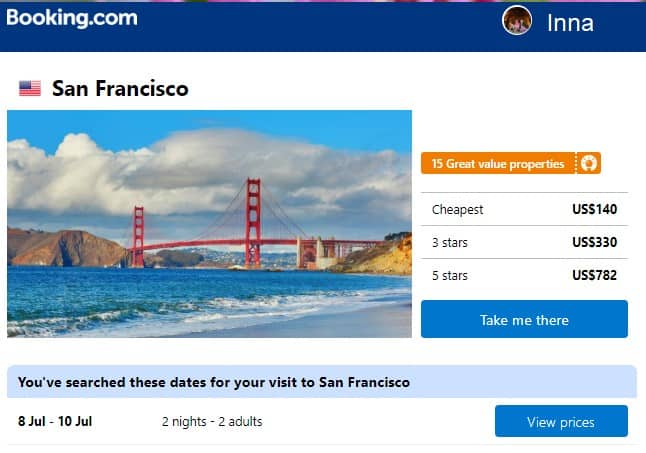Click the US$140 cheapest price

(x=594, y=210)
